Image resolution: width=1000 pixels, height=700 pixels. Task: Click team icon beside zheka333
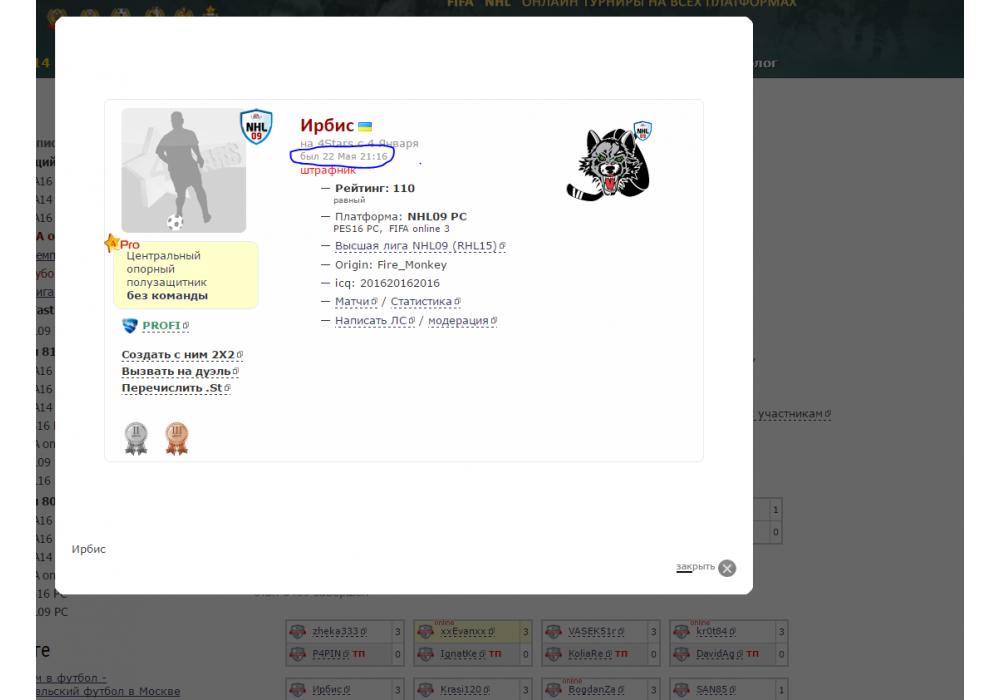298,631
